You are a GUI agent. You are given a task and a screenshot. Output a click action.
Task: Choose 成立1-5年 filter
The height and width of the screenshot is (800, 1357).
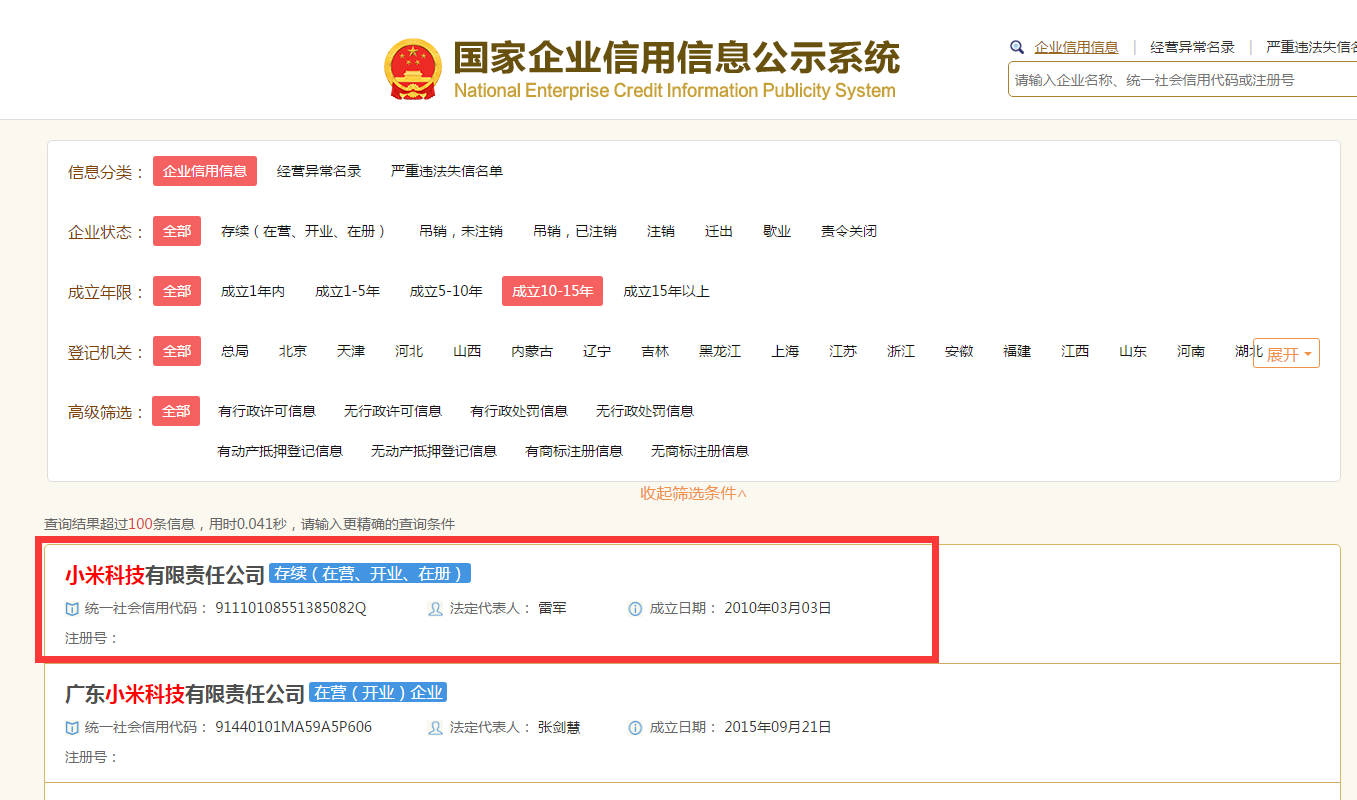point(348,291)
